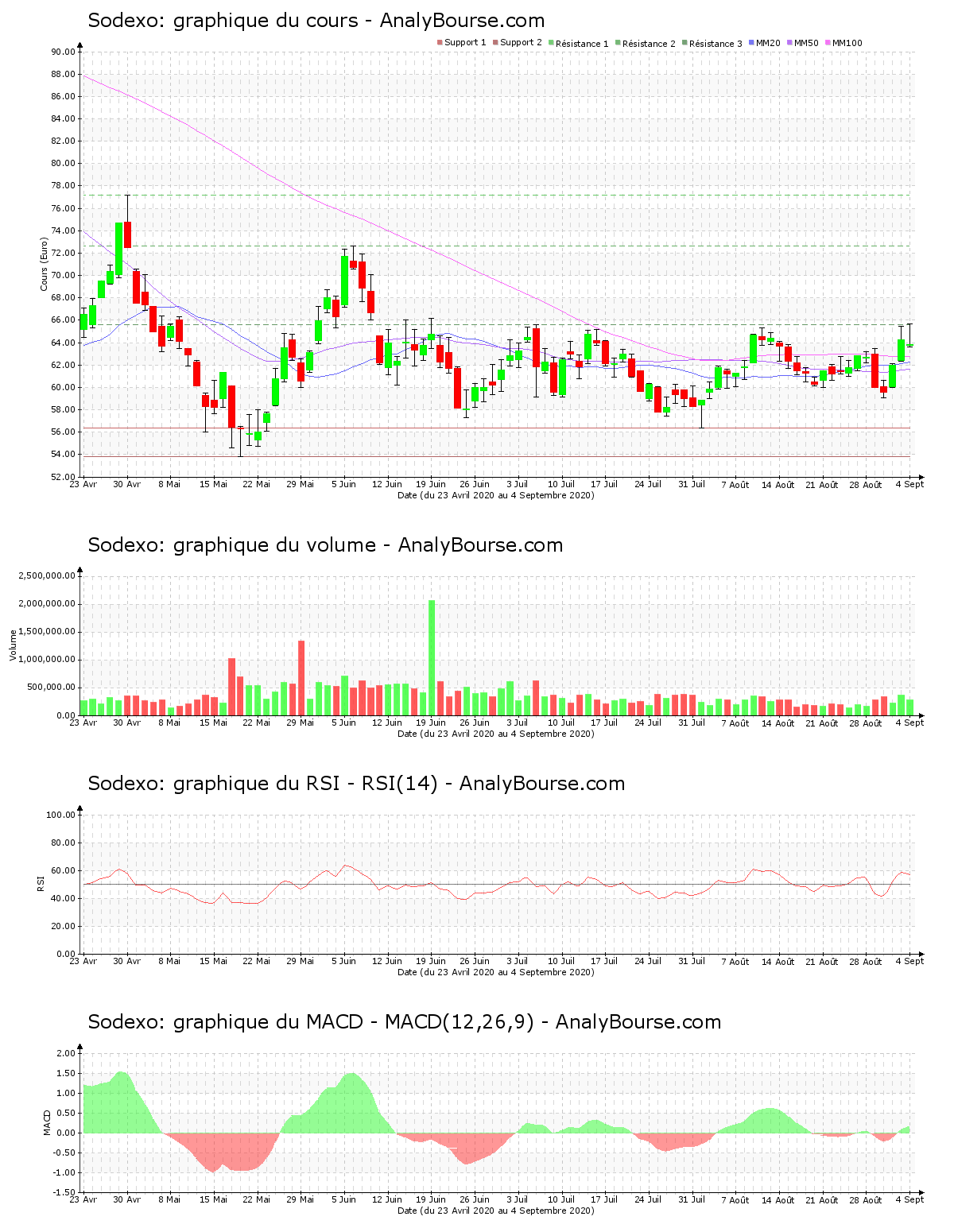Image resolution: width=954 pixels, height=1232 pixels.
Task: Click the 20.00 value on the RSI axis
Action: pyautogui.click(x=63, y=926)
